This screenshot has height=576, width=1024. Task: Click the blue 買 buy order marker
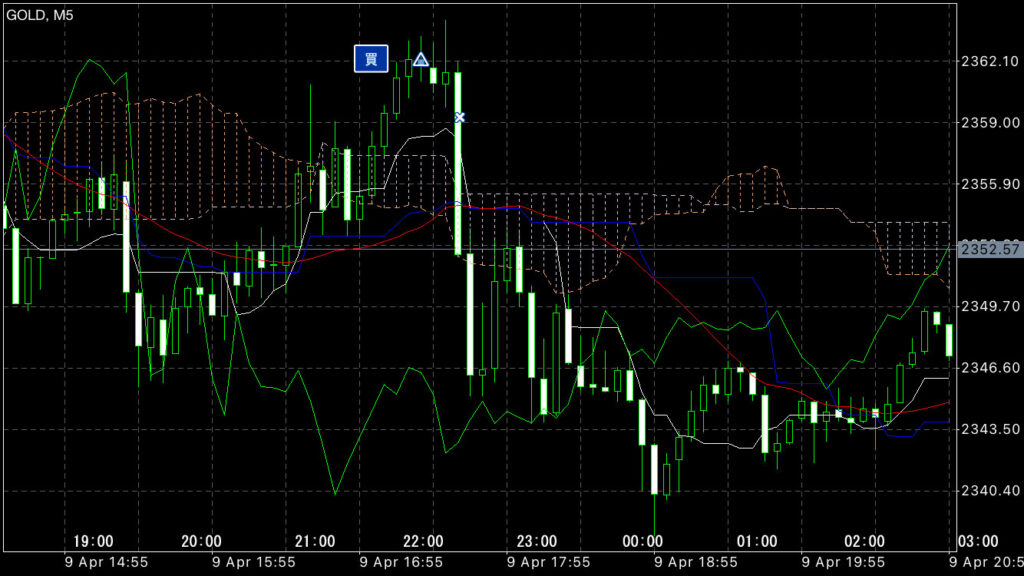pyautogui.click(x=370, y=59)
